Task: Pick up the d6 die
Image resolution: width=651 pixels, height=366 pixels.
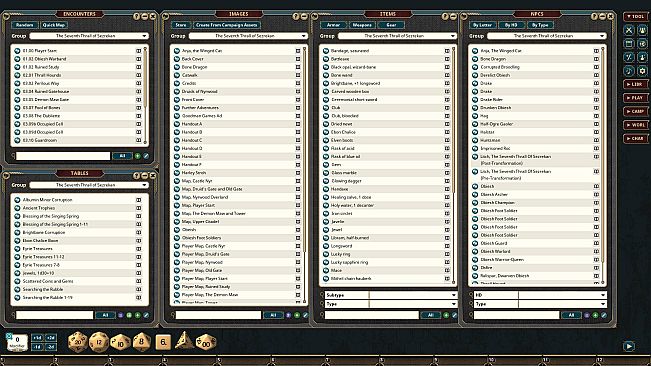Action: pos(164,342)
